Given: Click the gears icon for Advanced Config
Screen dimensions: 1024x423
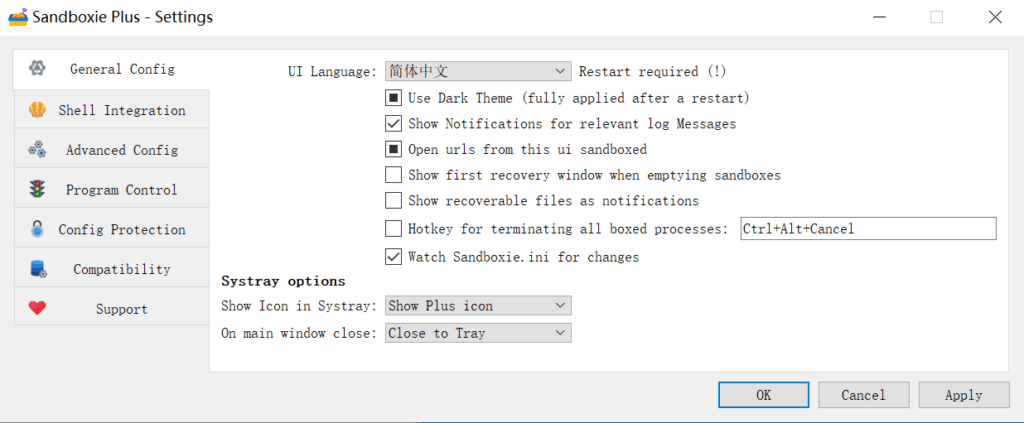Looking at the screenshot, I should coord(37,150).
